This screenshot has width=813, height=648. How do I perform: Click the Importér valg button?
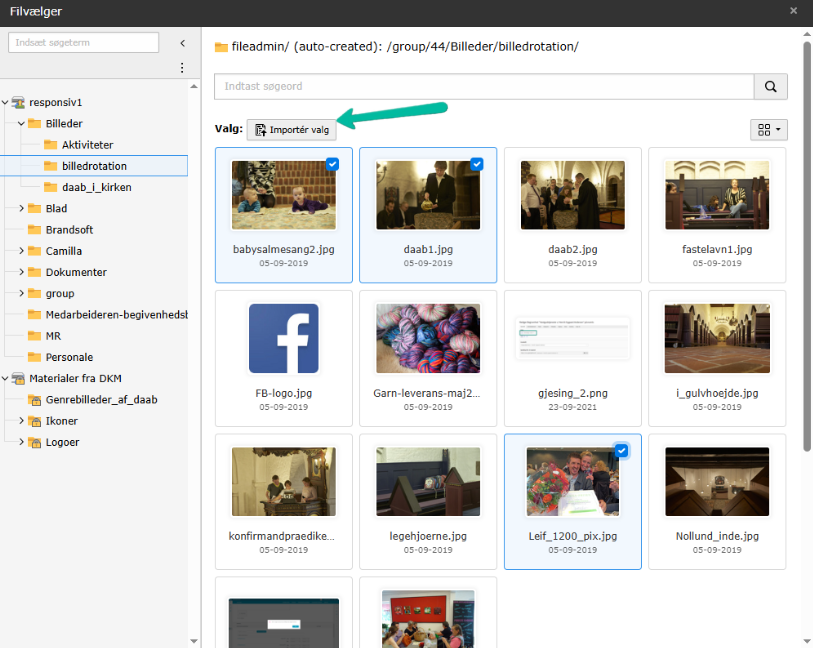[x=291, y=130]
